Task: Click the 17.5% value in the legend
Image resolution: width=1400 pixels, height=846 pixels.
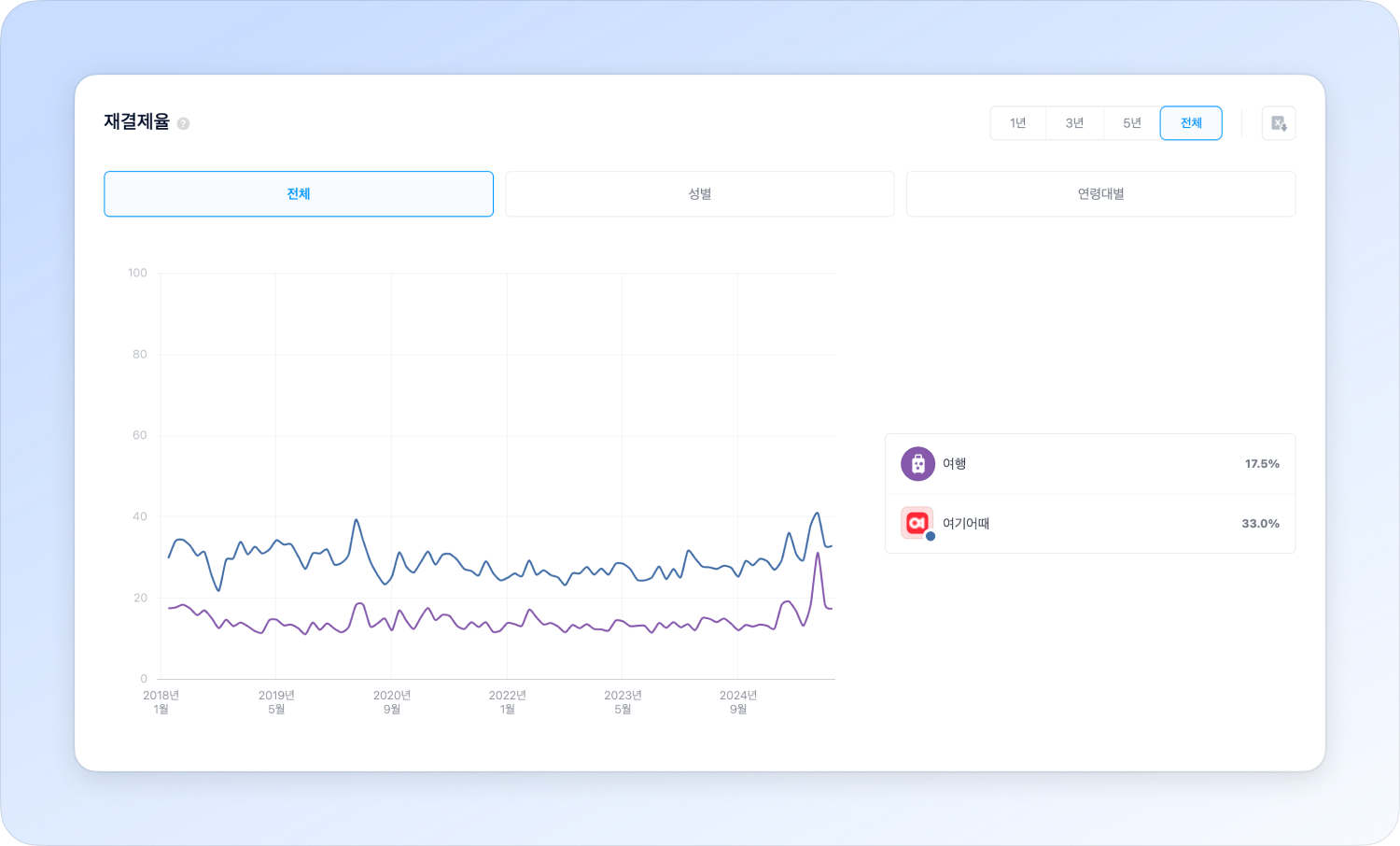Action: click(x=1262, y=464)
